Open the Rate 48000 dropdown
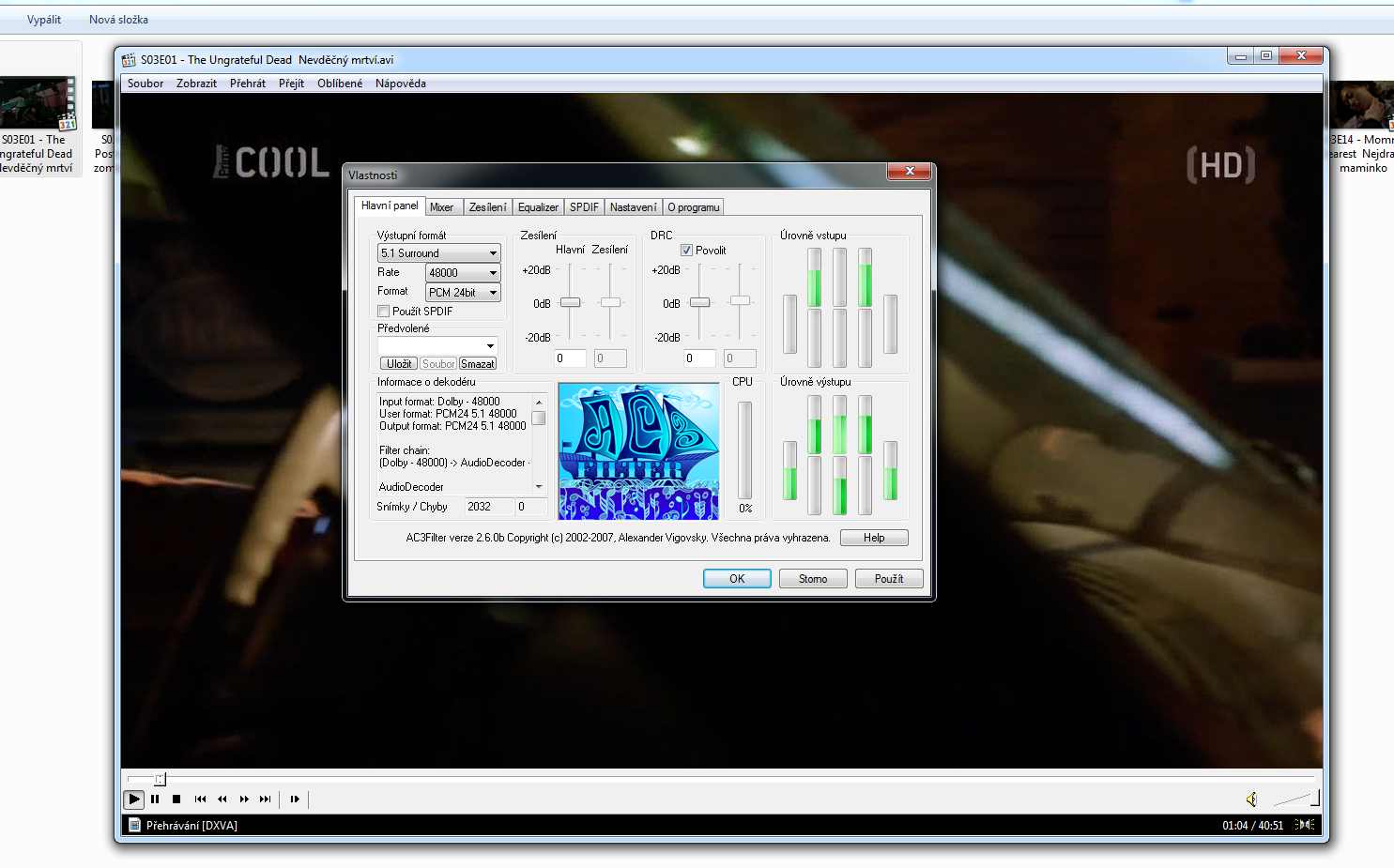Screen dimensions: 1394x868 (463, 273)
